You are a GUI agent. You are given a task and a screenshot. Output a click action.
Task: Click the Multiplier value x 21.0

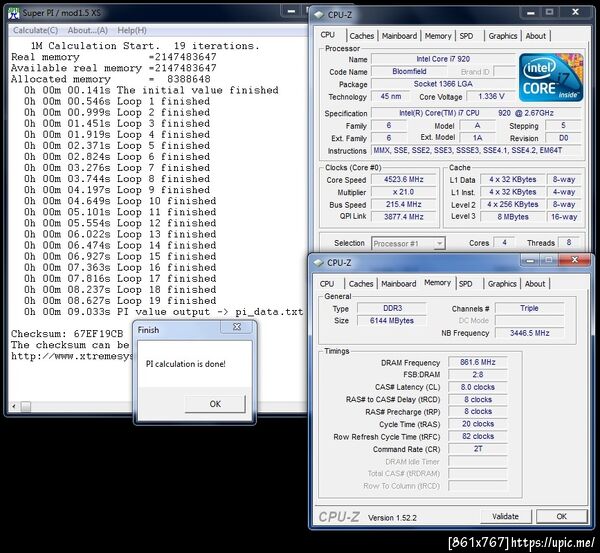click(x=404, y=192)
